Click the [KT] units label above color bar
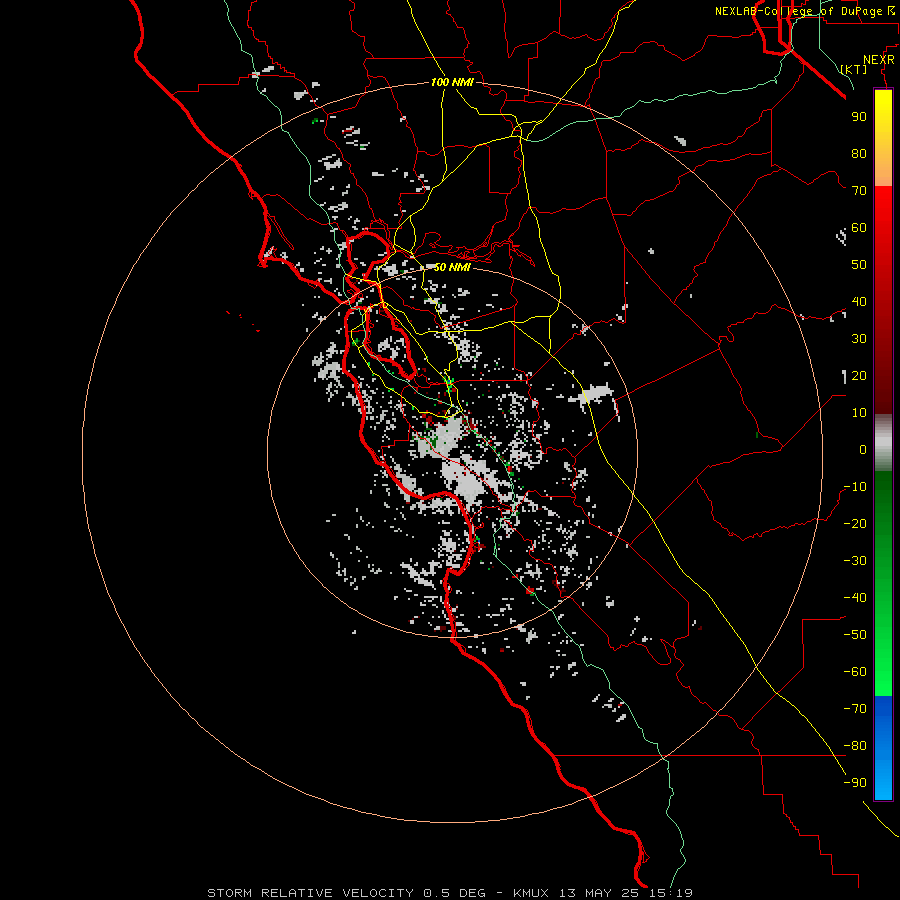Viewport: 900px width, 900px height. (854, 69)
